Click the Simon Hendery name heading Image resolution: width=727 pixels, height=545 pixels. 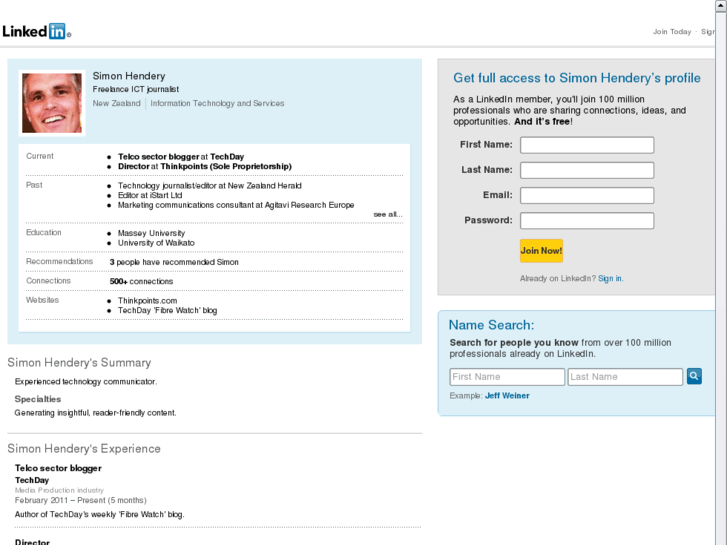click(129, 76)
